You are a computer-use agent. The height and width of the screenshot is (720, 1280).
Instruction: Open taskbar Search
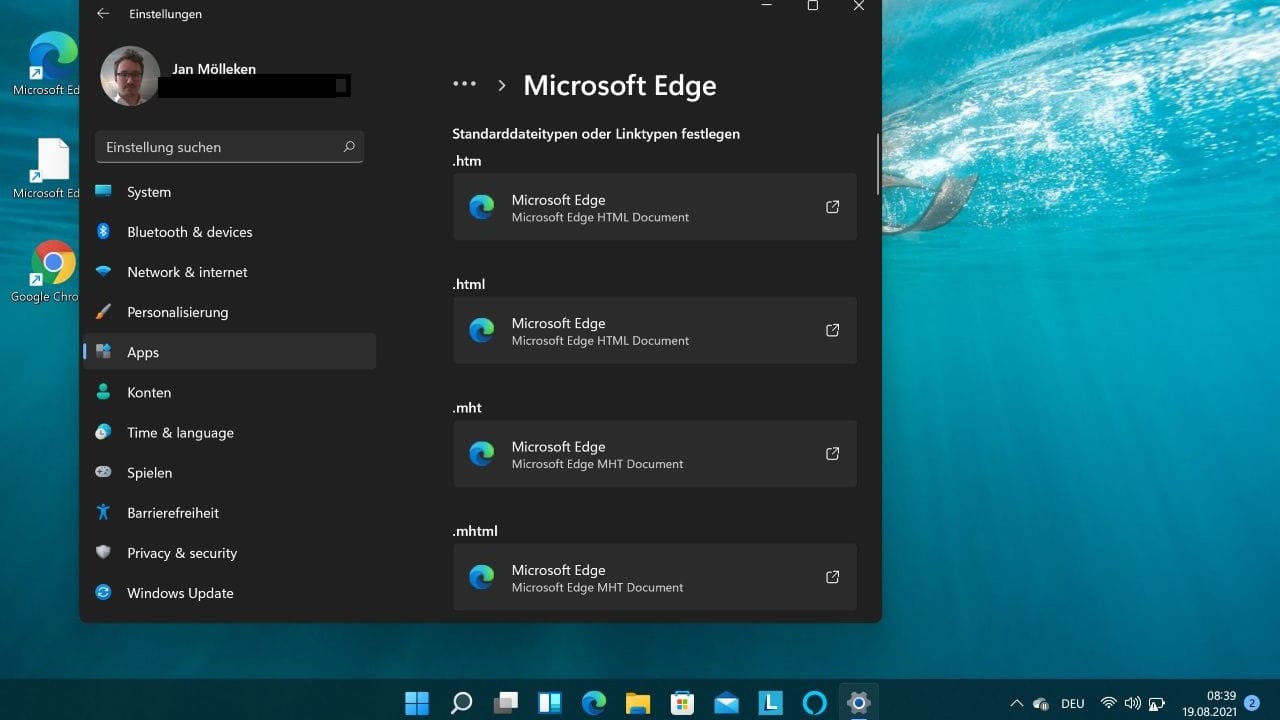tap(461, 703)
